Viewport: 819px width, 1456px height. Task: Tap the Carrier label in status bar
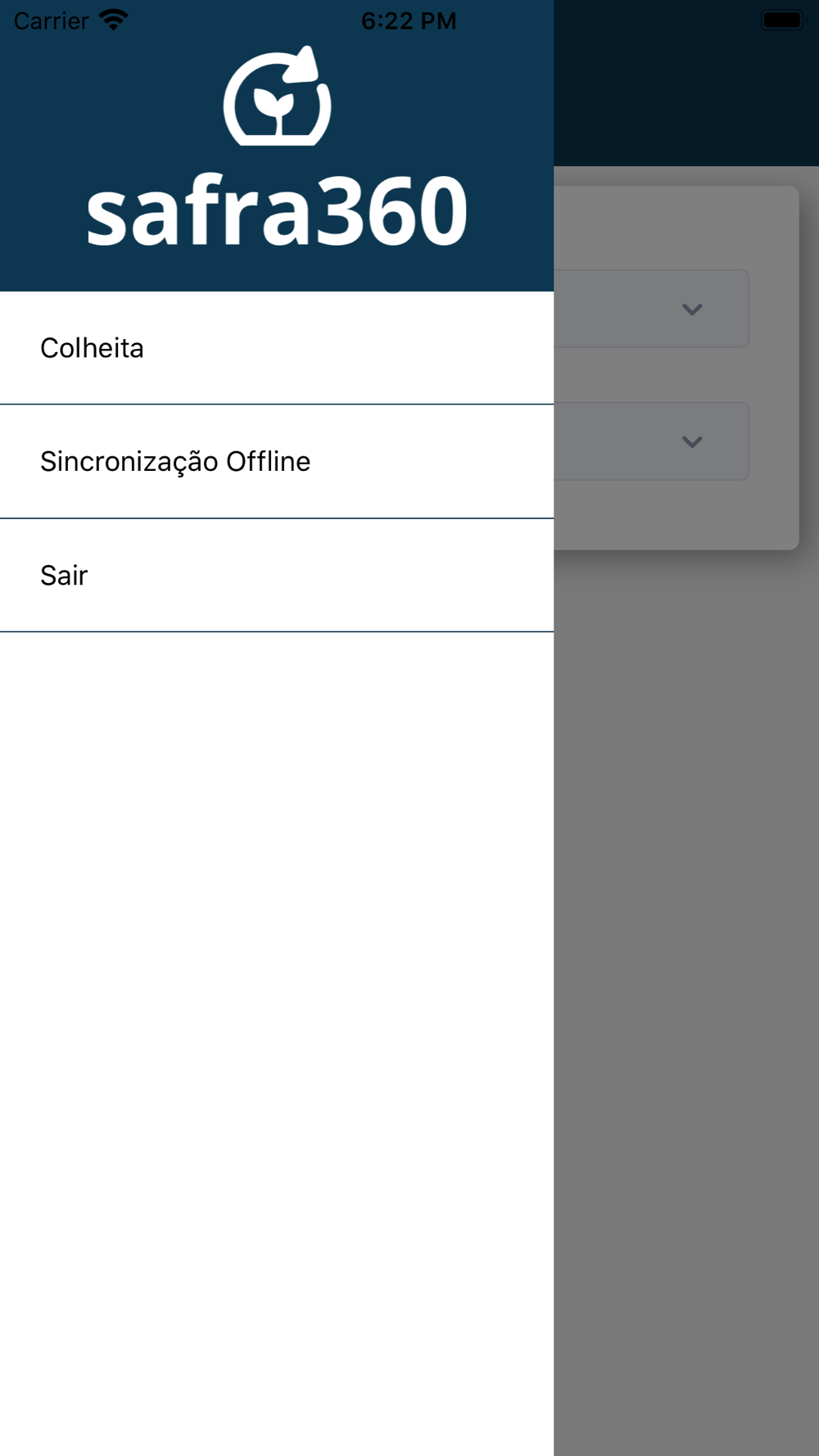51,20
